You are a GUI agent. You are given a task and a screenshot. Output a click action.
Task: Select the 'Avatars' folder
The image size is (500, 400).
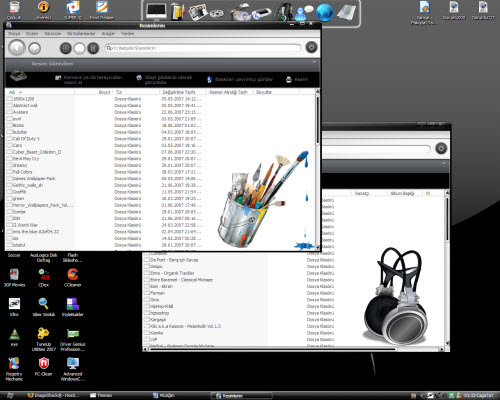[17, 112]
